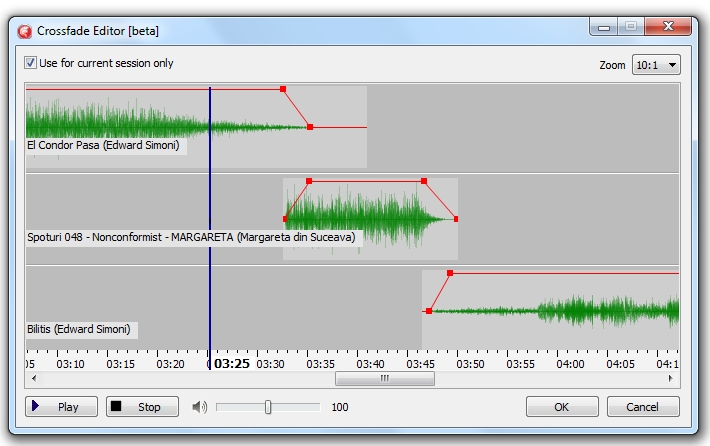
Task: Select Spoturi 048 fade-in start point
Action: (x=285, y=219)
